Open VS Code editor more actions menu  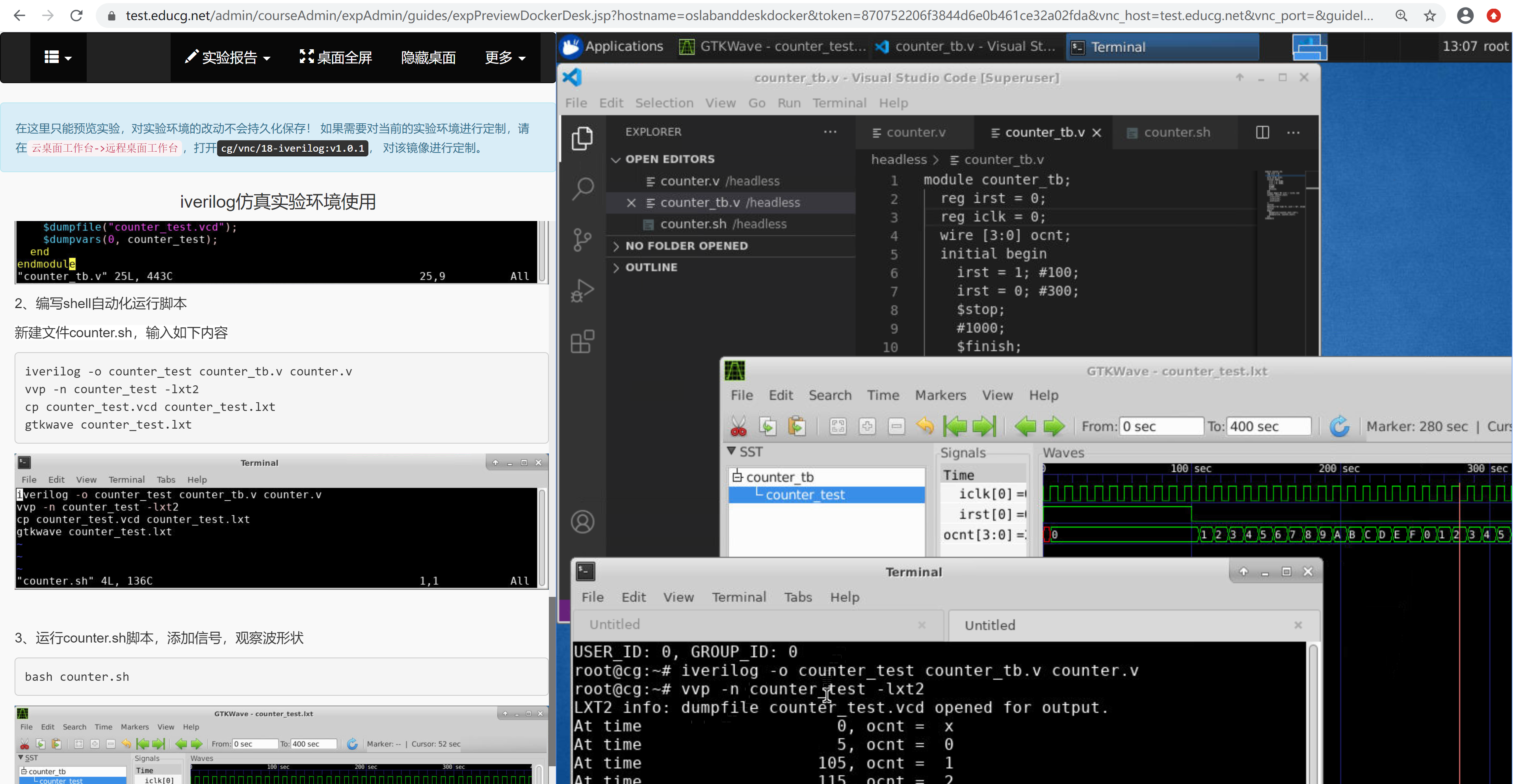coord(1293,132)
